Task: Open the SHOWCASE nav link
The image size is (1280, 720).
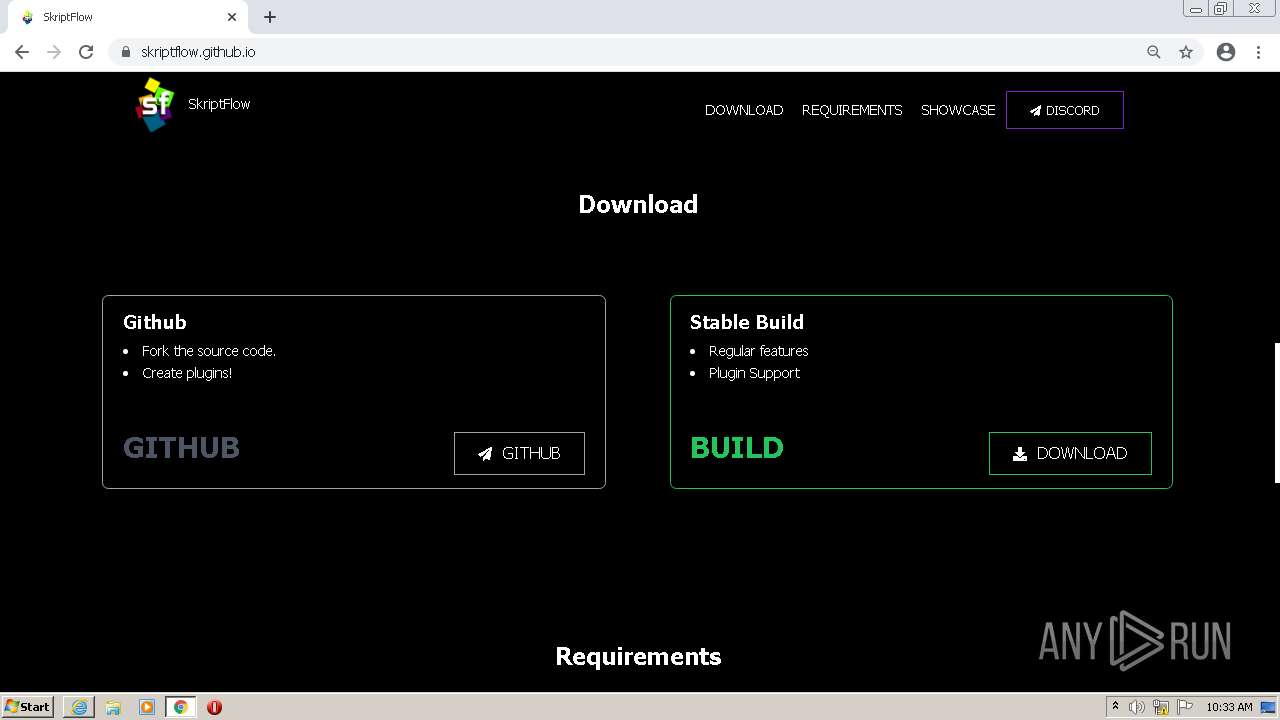Action: (958, 110)
